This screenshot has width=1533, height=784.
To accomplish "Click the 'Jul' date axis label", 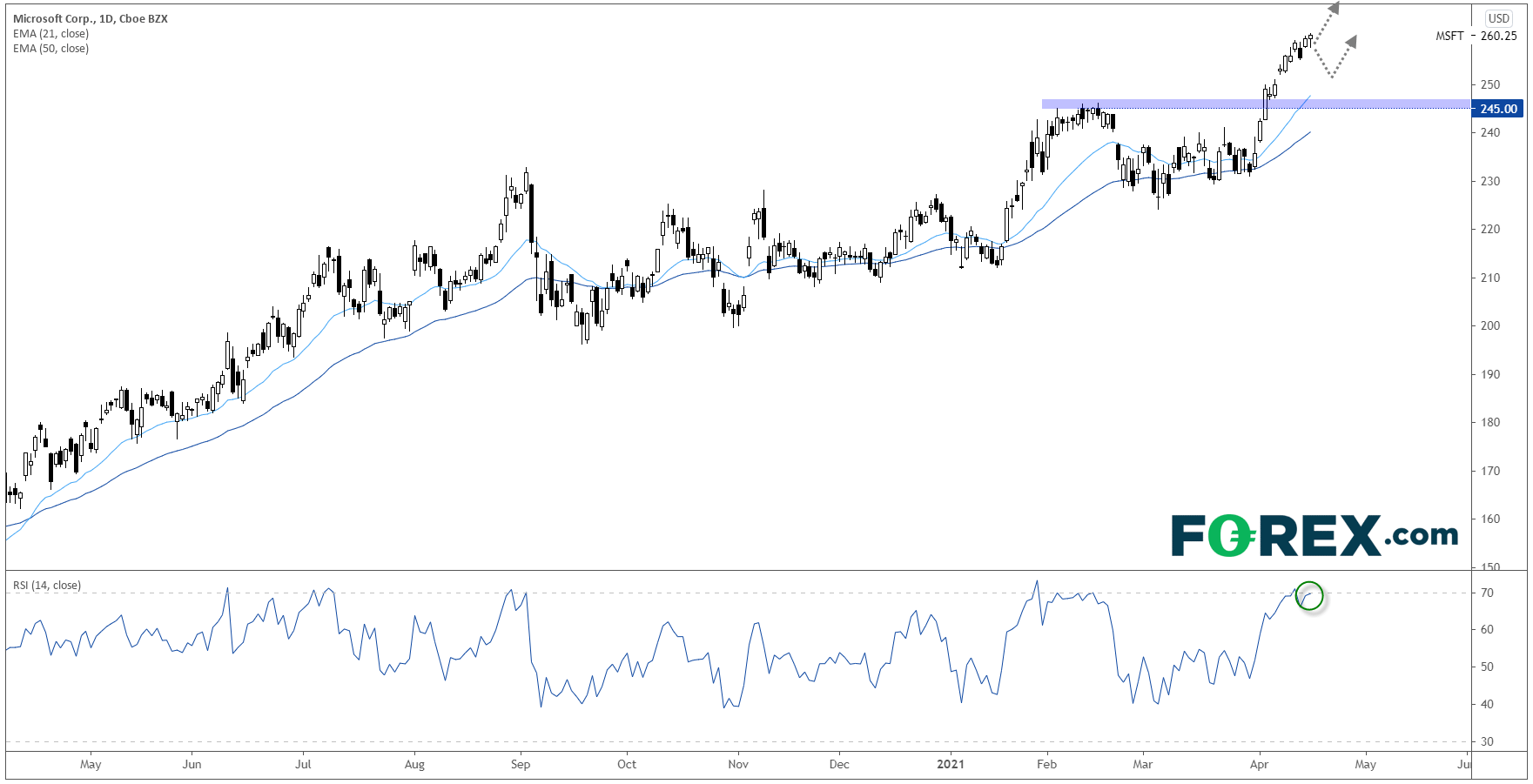I will click(x=303, y=764).
